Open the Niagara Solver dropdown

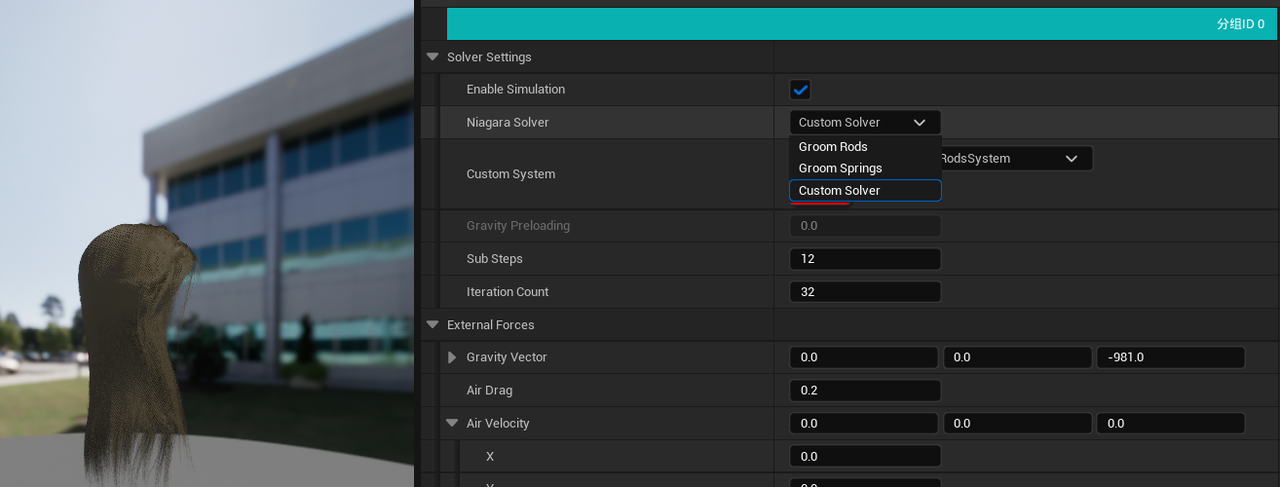[864, 122]
